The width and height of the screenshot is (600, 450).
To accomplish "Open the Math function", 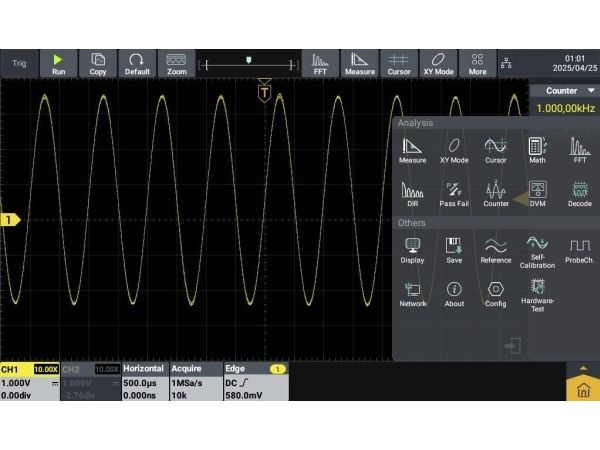I will pos(537,151).
